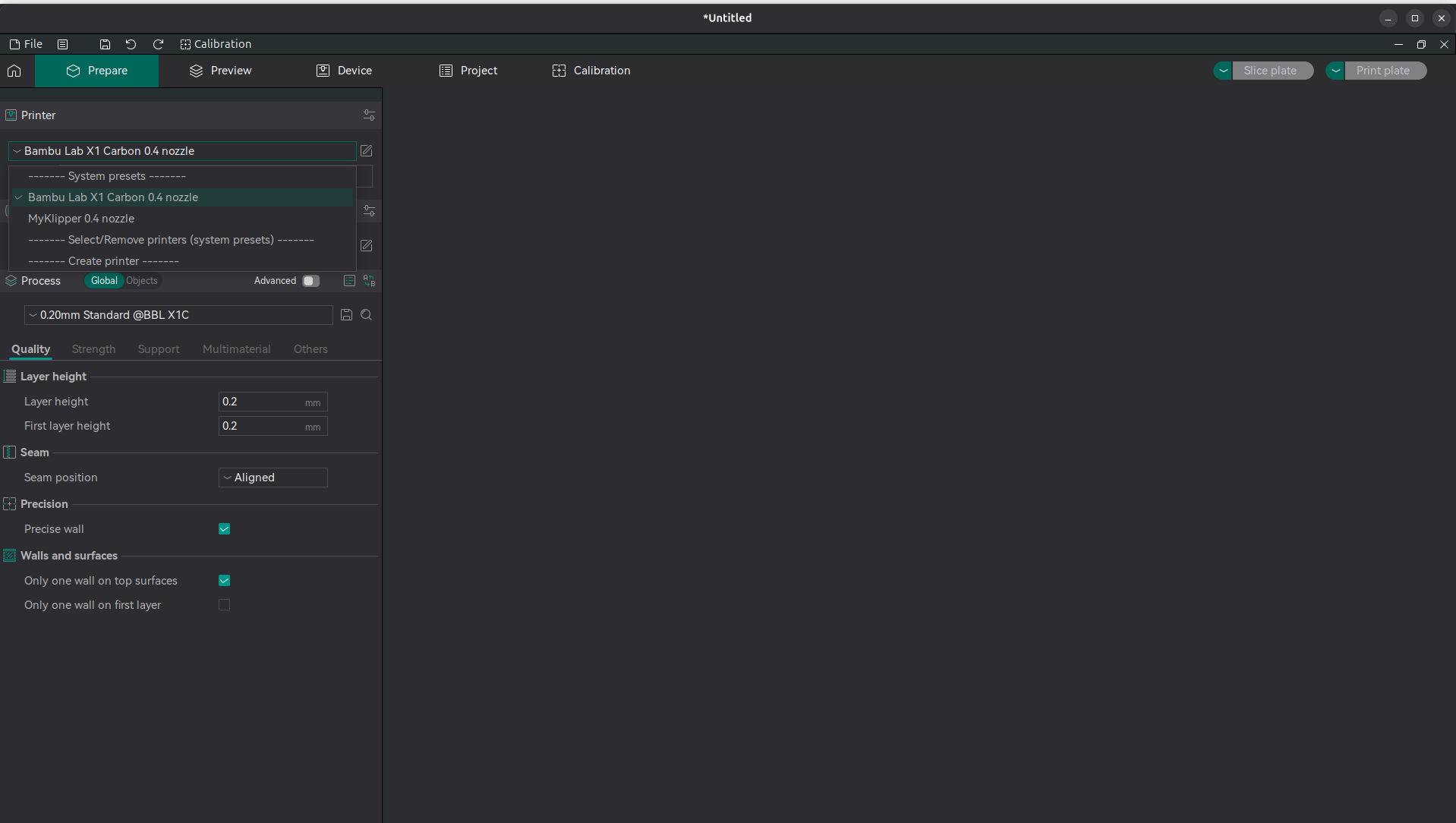Click the Slice plate button
The width and height of the screenshot is (1456, 823).
(x=1272, y=71)
